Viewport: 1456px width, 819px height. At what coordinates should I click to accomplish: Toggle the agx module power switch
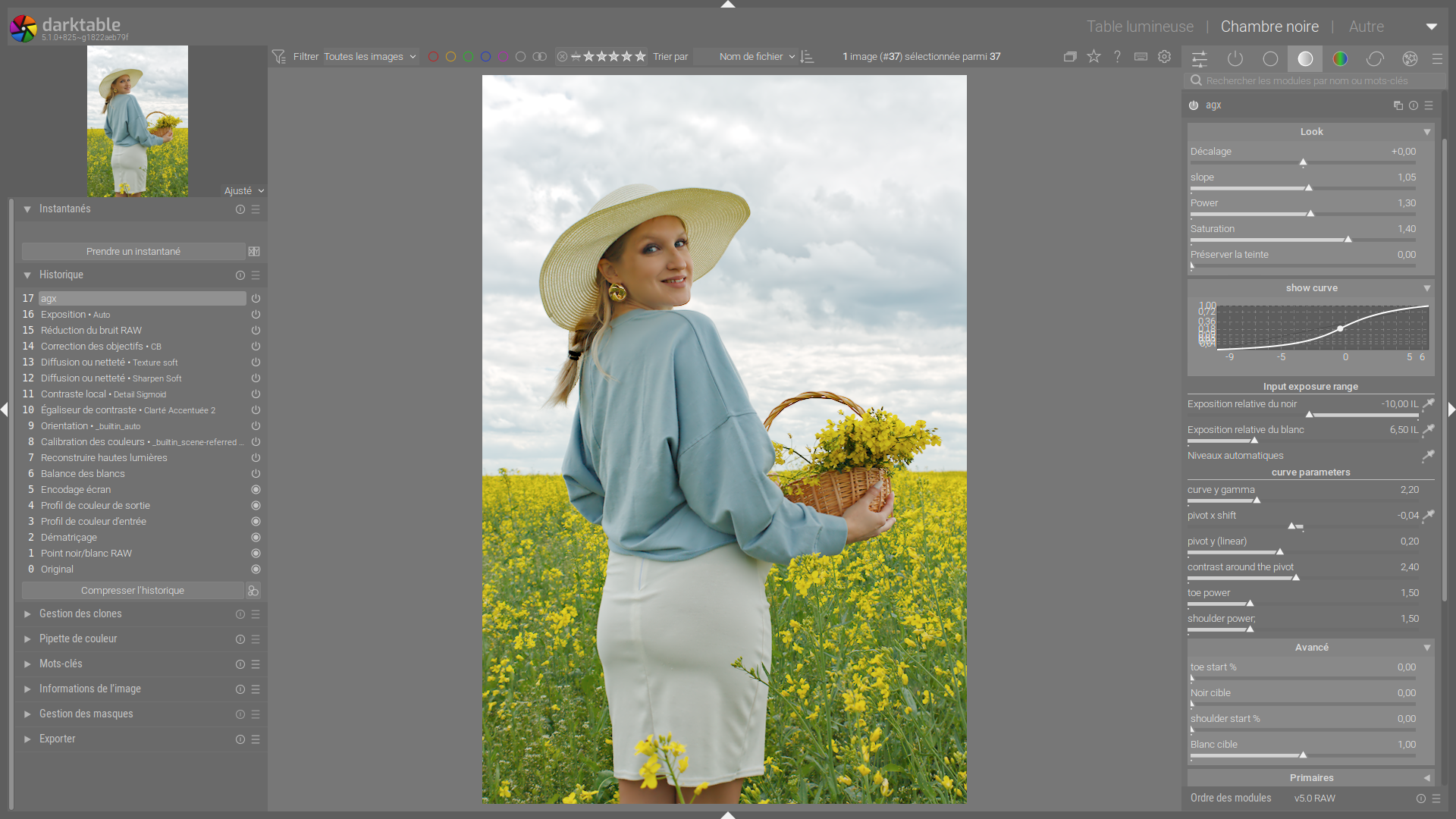1194,105
